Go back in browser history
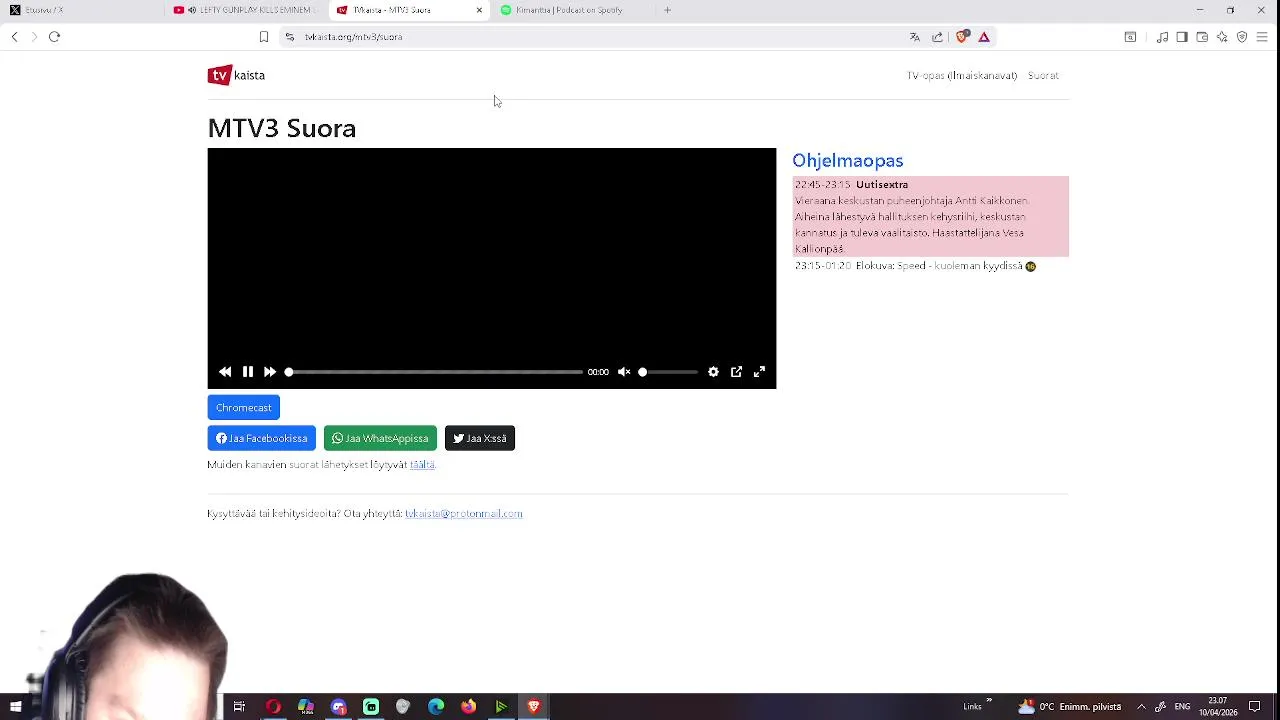The image size is (1280, 720). coord(14,37)
